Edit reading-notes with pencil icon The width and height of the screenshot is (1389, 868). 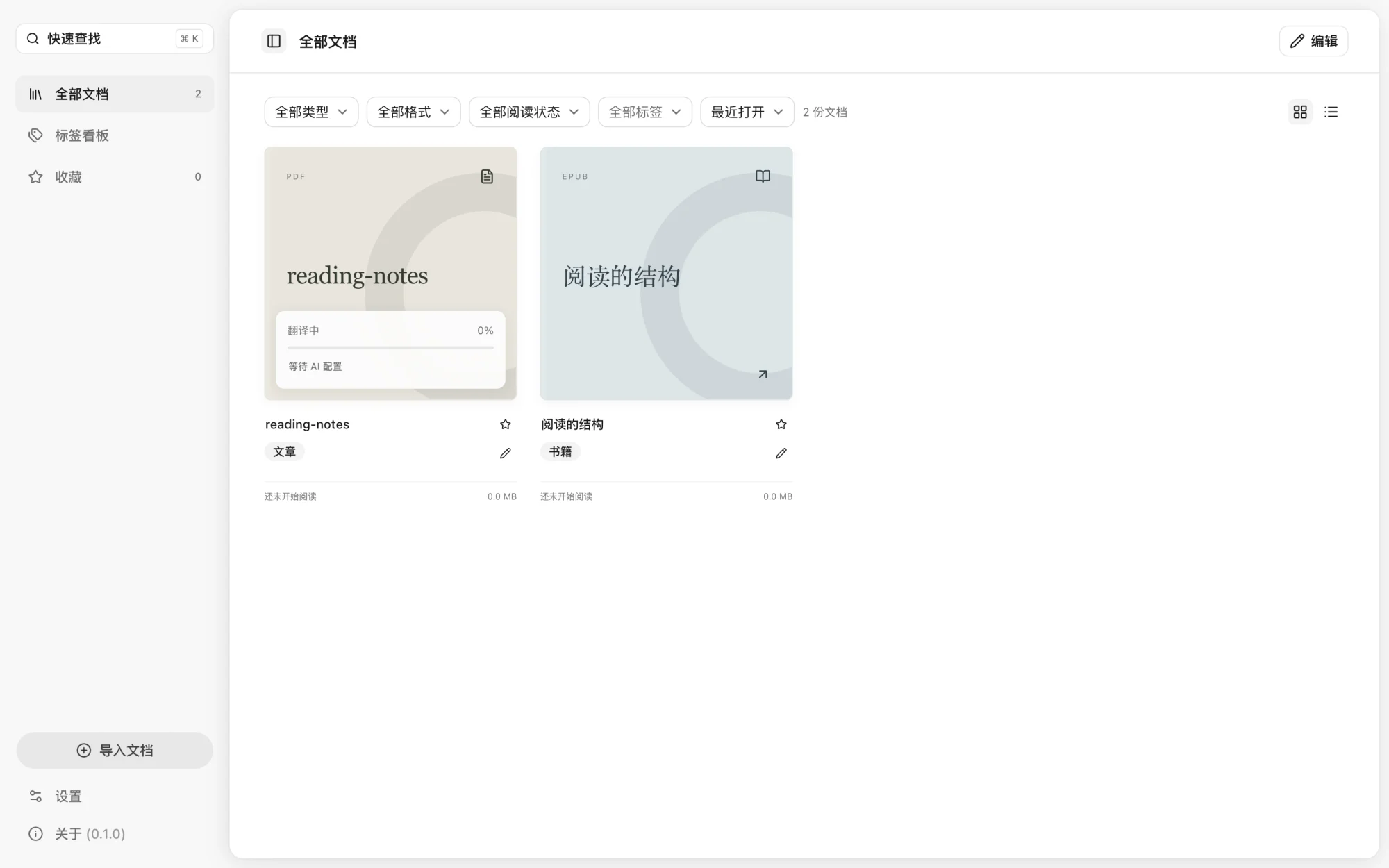pyautogui.click(x=505, y=453)
